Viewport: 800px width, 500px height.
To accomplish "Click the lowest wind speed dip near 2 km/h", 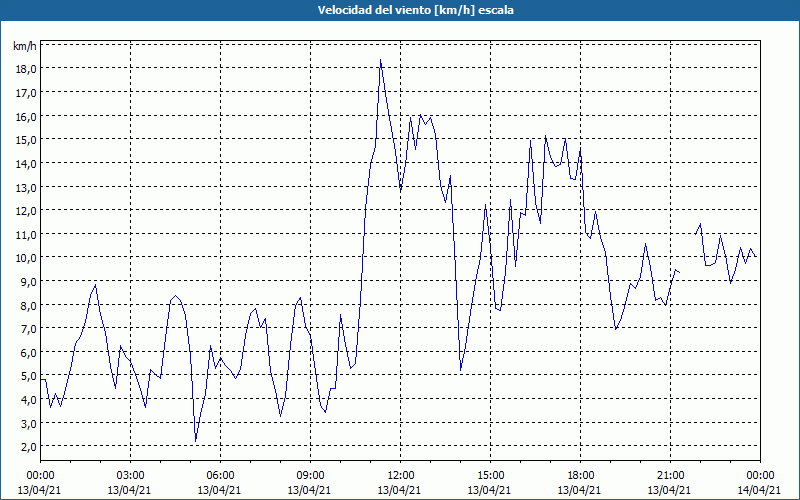I will pyautogui.click(x=195, y=441).
